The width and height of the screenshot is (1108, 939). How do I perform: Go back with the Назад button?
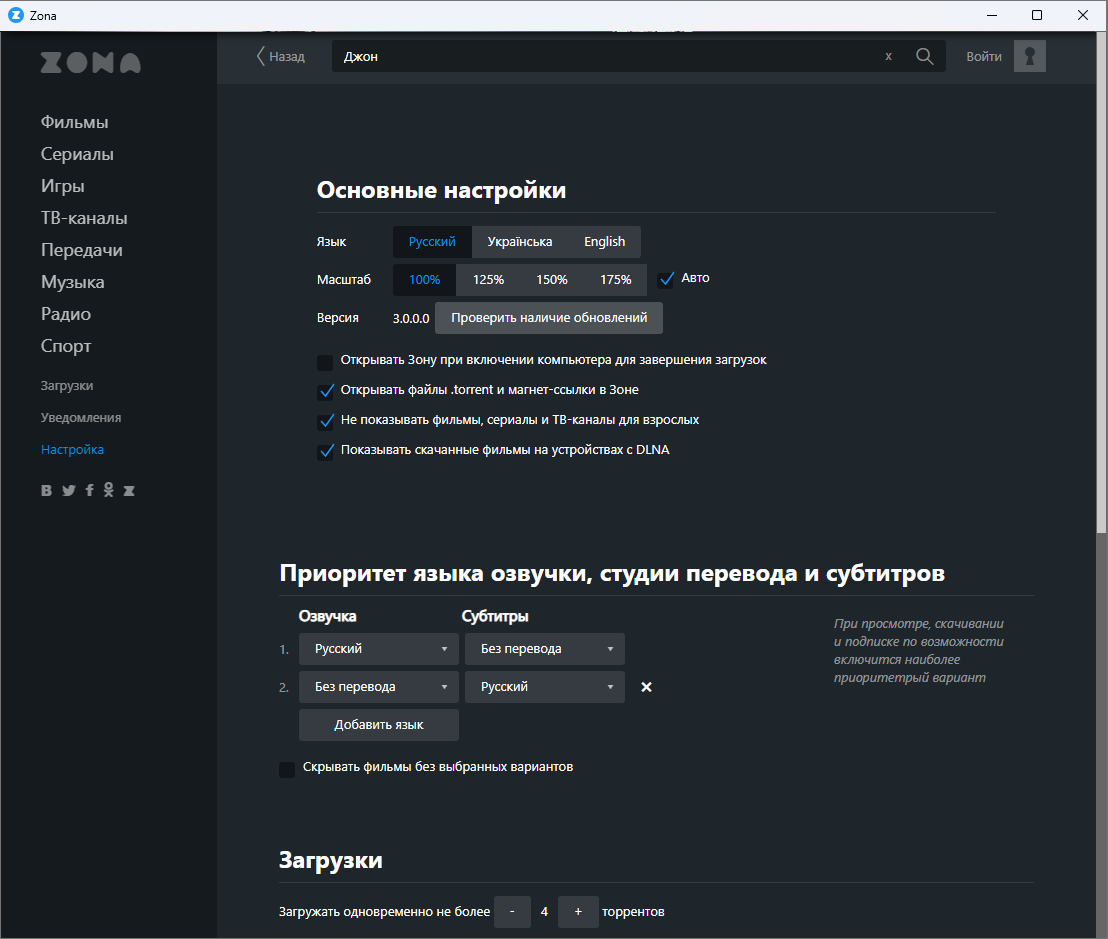pos(281,57)
